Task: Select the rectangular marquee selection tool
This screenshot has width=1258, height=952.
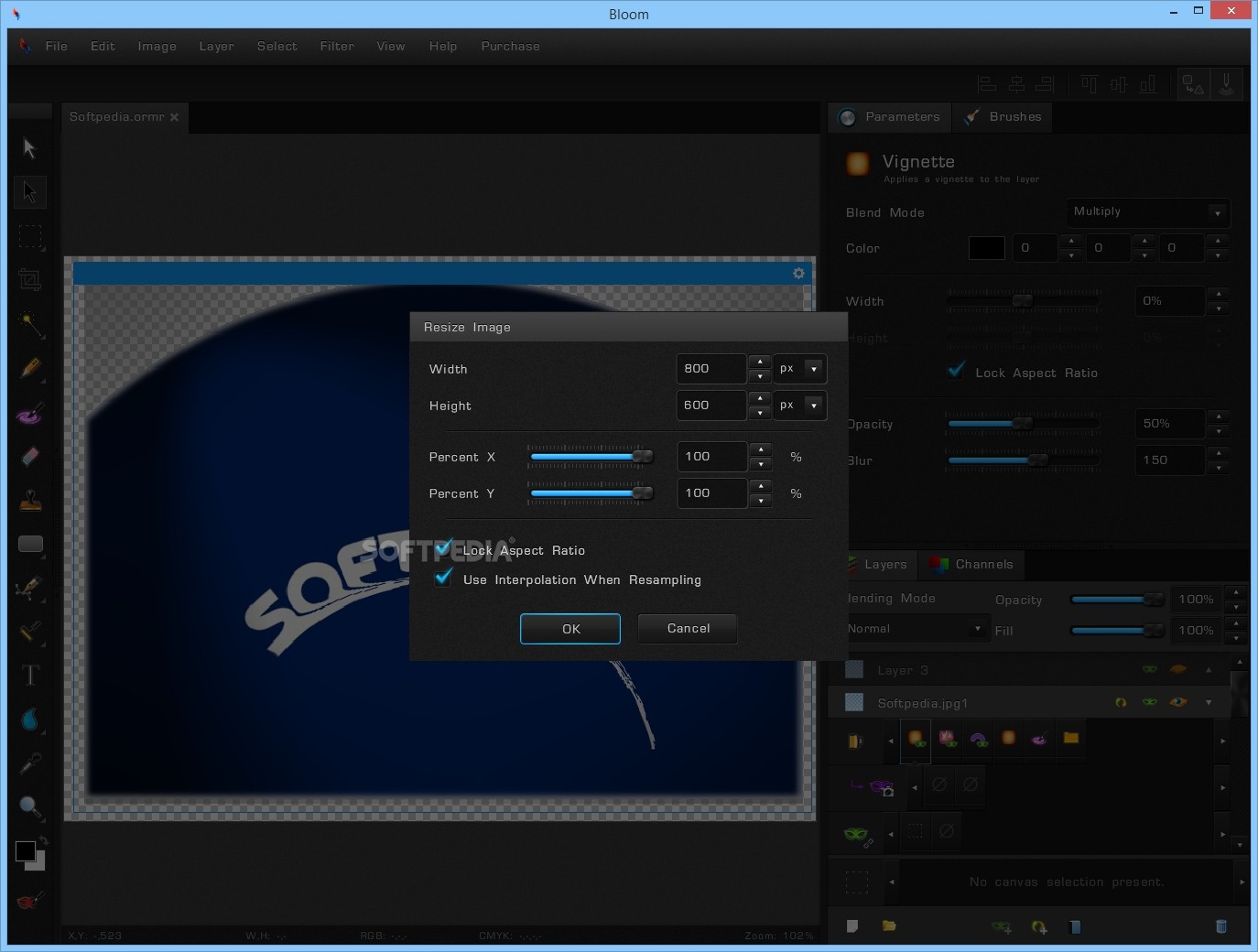Action: pyautogui.click(x=30, y=236)
